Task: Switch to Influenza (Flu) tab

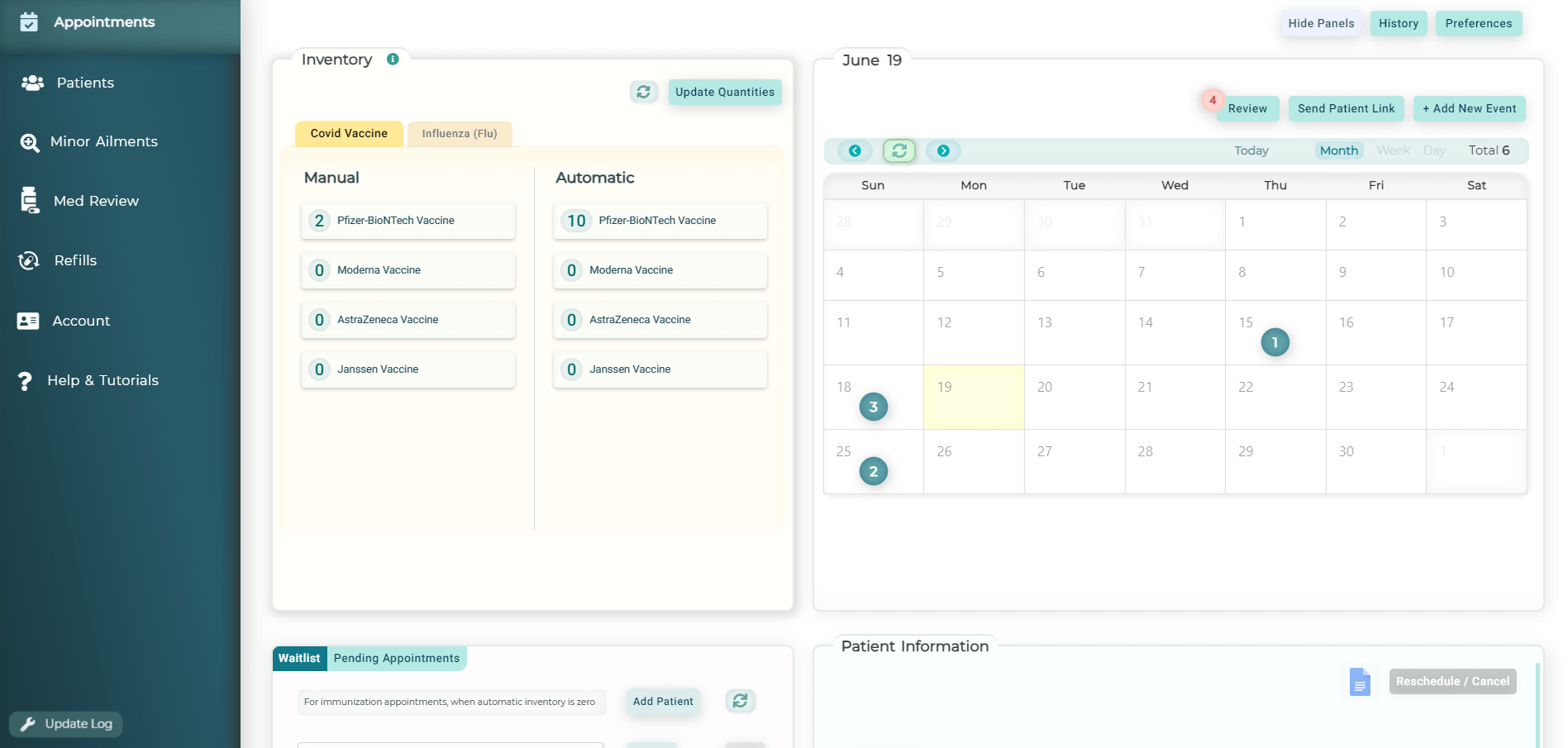Action: coord(460,134)
